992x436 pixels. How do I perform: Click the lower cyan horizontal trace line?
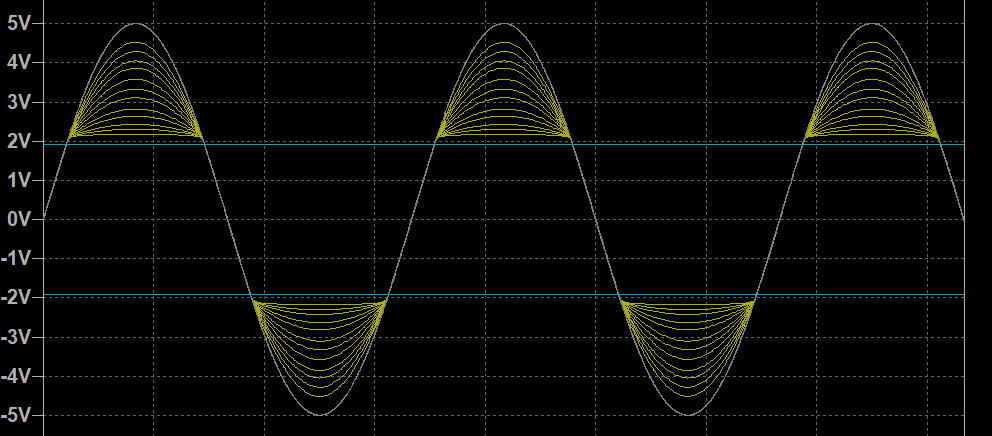(504, 295)
